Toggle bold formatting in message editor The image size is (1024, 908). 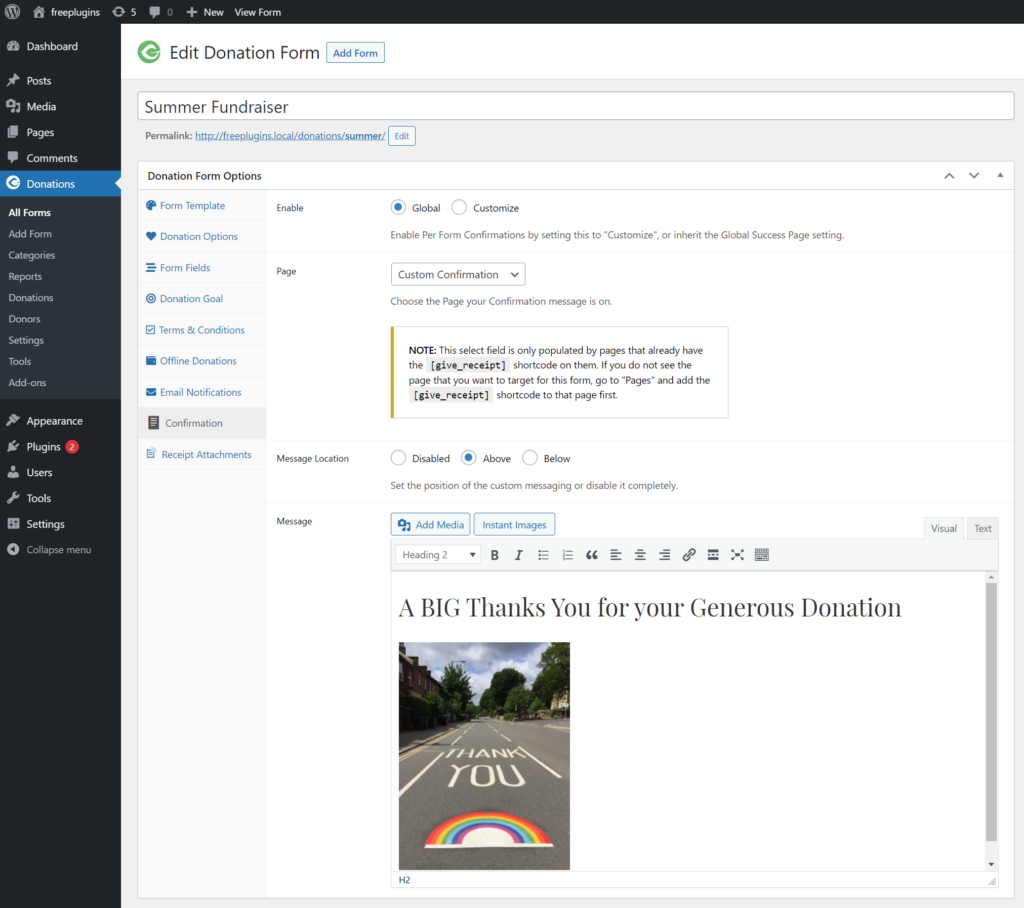click(494, 555)
